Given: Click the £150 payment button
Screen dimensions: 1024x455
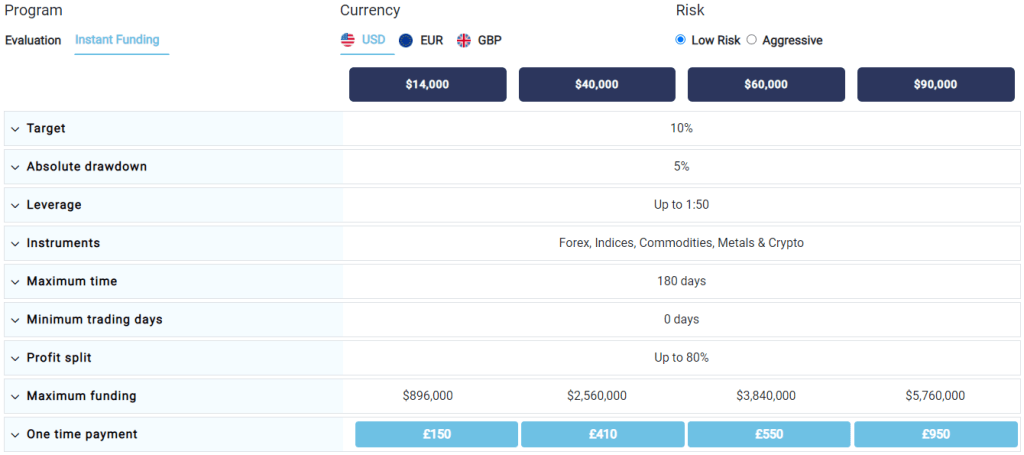Looking at the screenshot, I should [436, 434].
